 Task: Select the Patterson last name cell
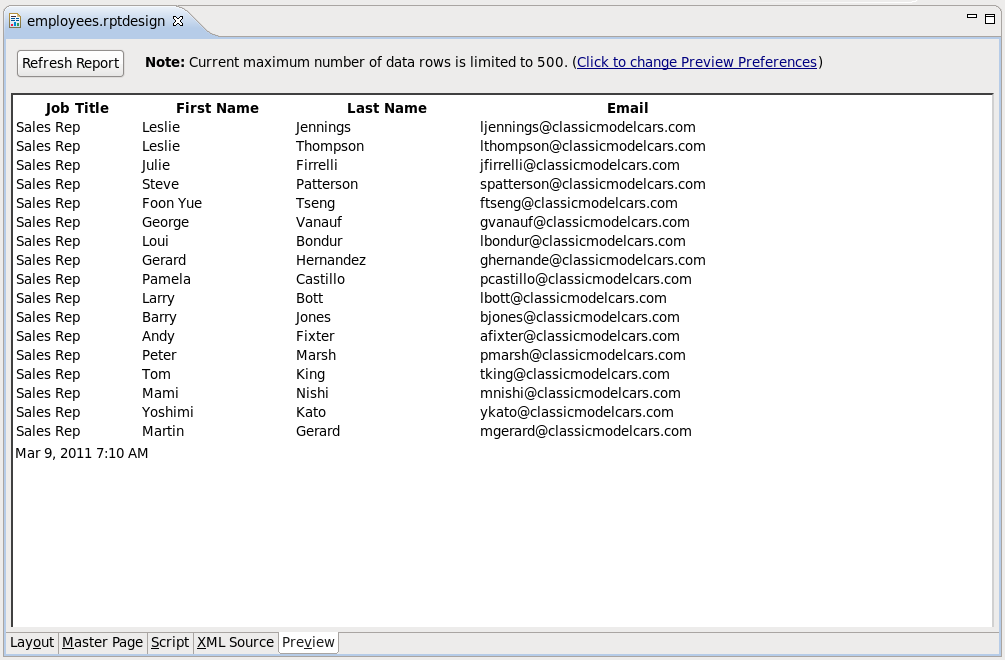[x=326, y=184]
